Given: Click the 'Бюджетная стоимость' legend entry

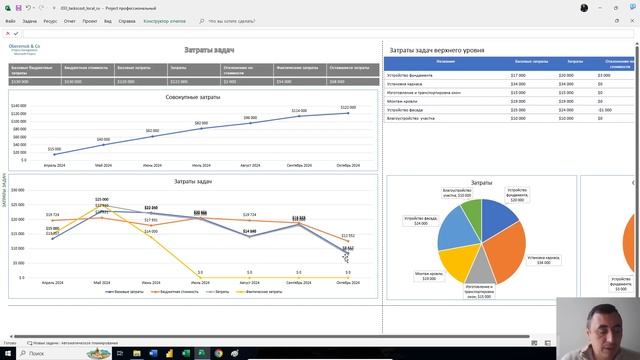Looking at the screenshot, I should pos(174,292).
